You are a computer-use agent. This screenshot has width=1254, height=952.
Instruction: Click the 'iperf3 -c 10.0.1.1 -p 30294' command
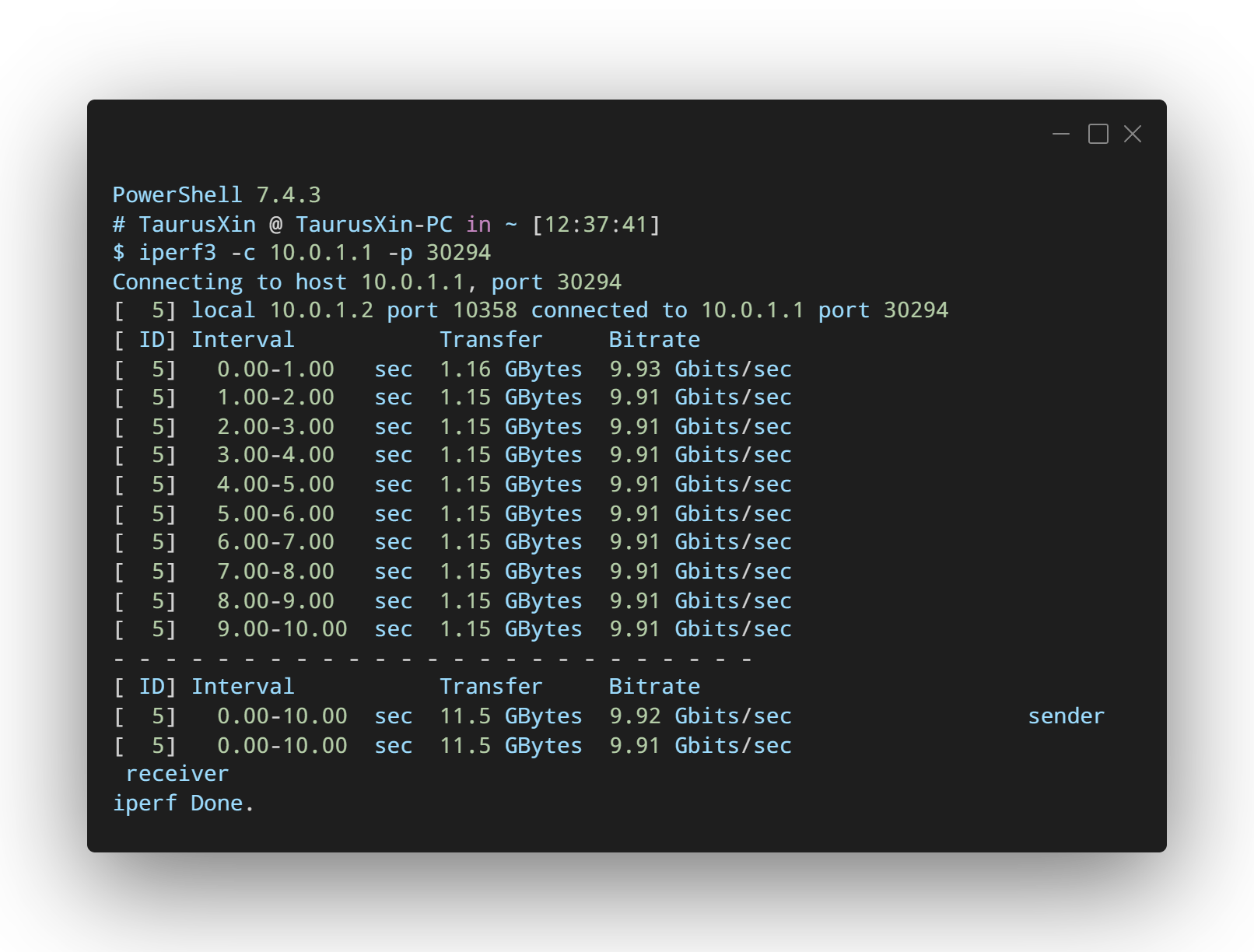click(x=315, y=253)
